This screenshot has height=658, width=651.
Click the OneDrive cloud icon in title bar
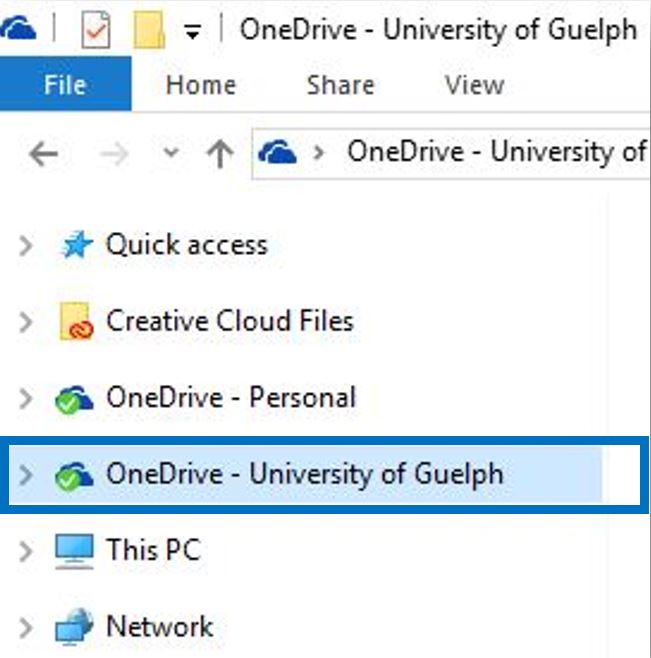[18, 30]
